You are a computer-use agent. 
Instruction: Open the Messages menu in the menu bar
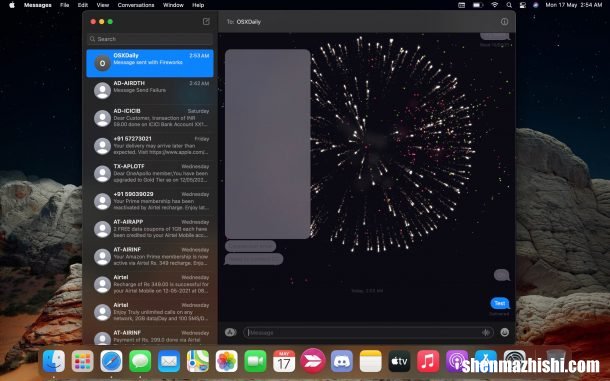tap(38, 5)
